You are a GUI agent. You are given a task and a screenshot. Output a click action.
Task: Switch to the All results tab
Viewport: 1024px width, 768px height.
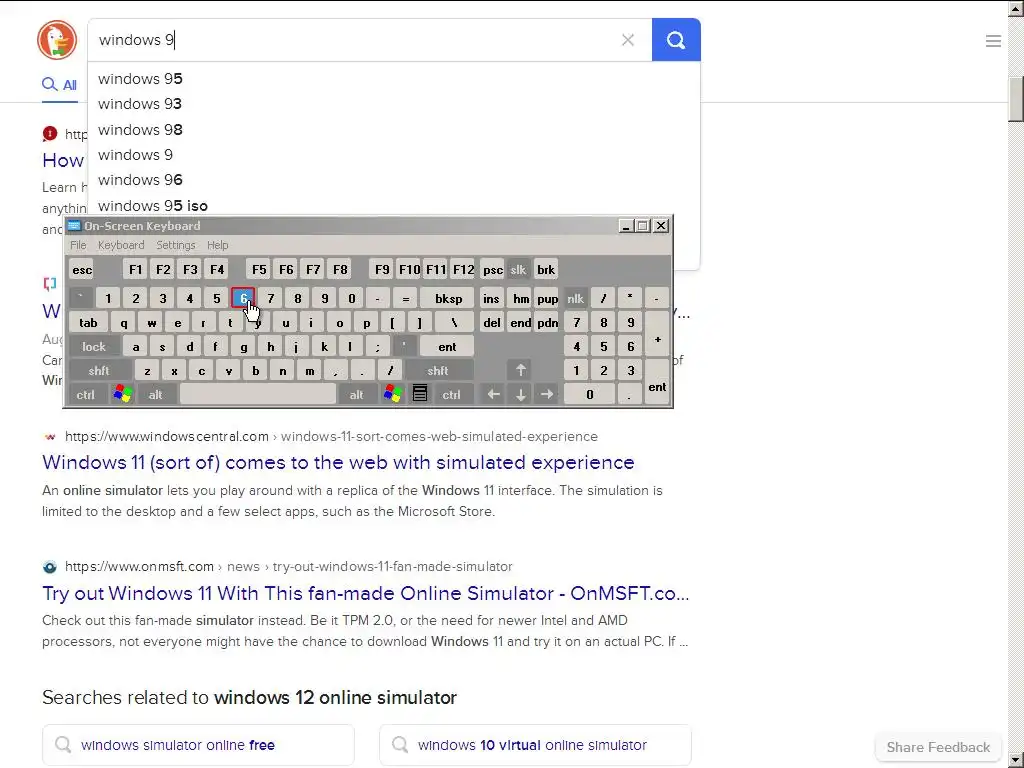coord(59,85)
